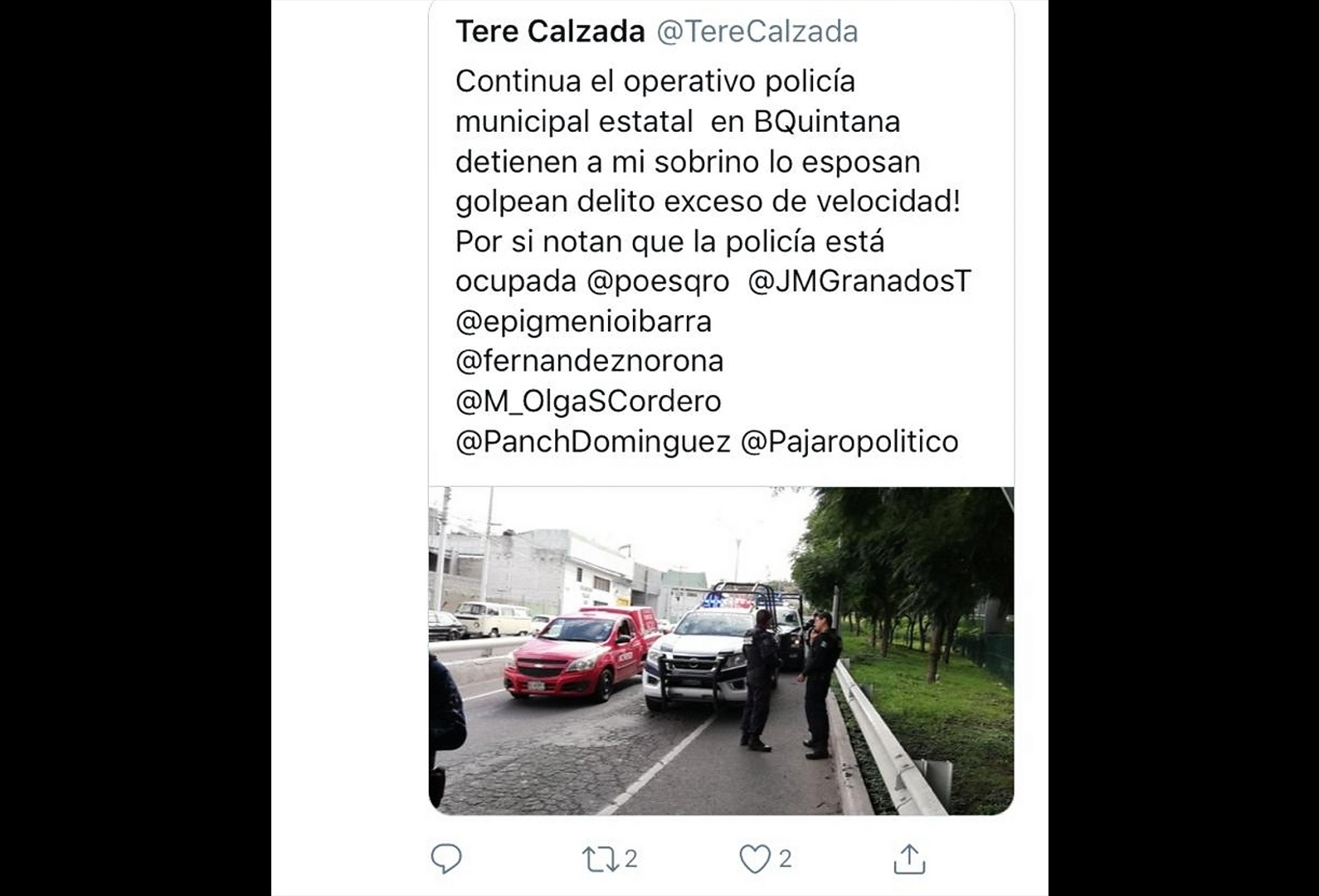The height and width of the screenshot is (896, 1319).
Task: Open the attached police photo
Action: pos(721,650)
